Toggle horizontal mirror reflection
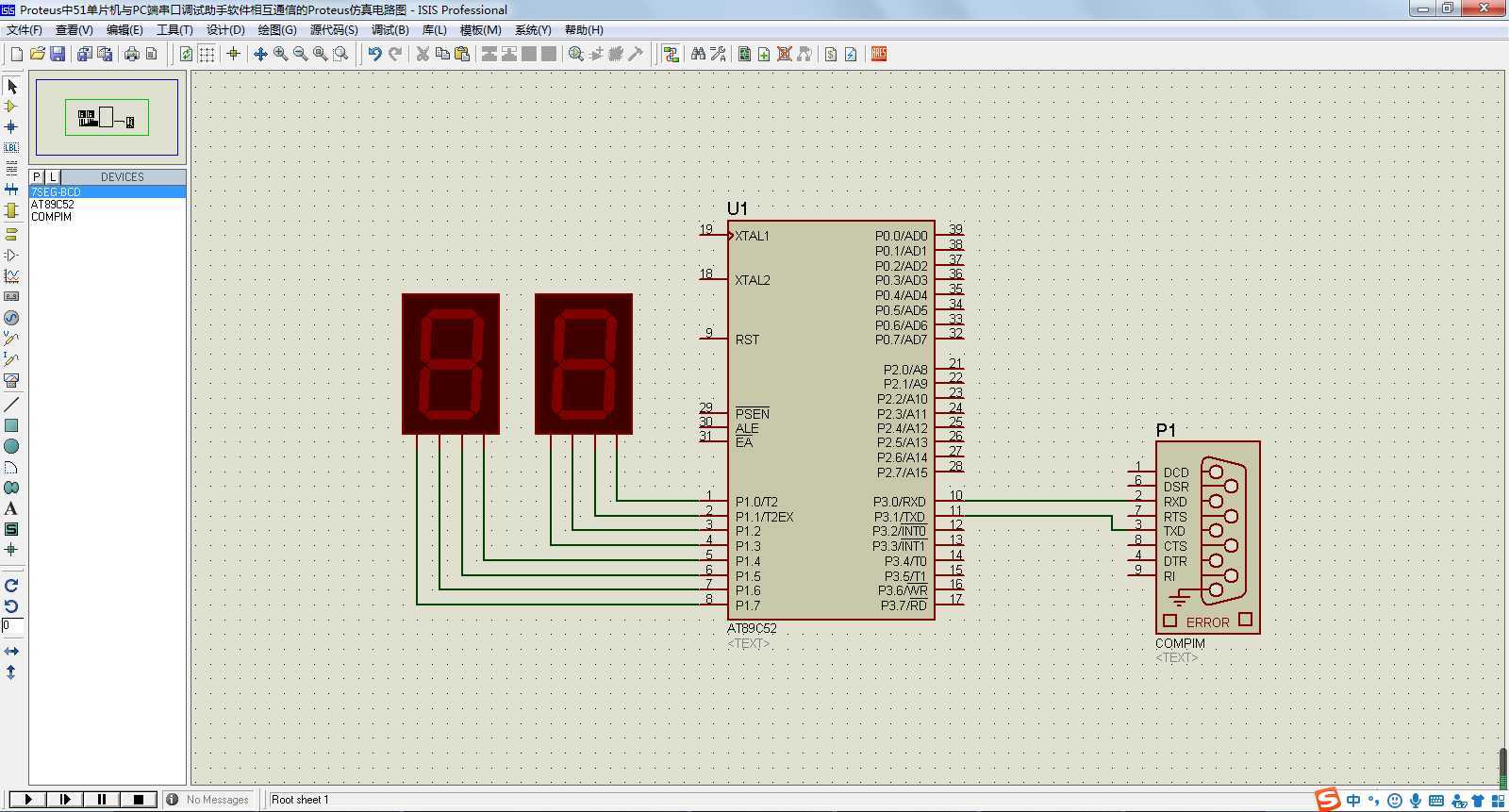 [11, 652]
